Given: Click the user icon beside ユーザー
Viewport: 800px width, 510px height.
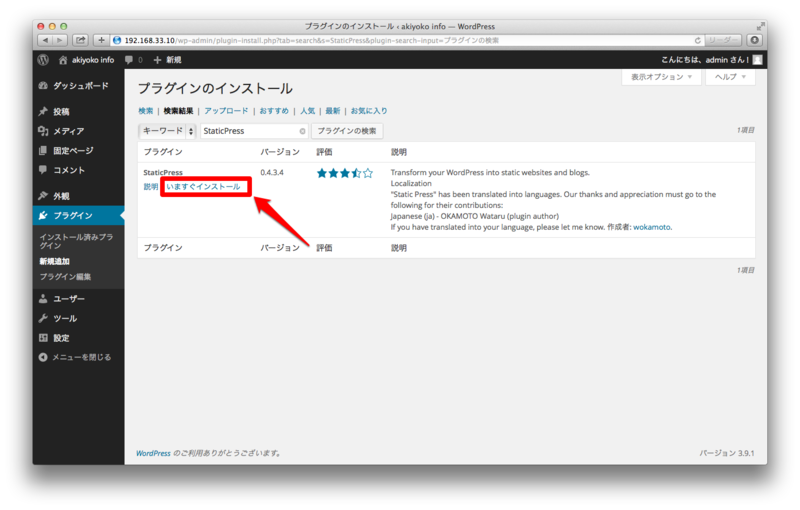Looking at the screenshot, I should [43, 299].
